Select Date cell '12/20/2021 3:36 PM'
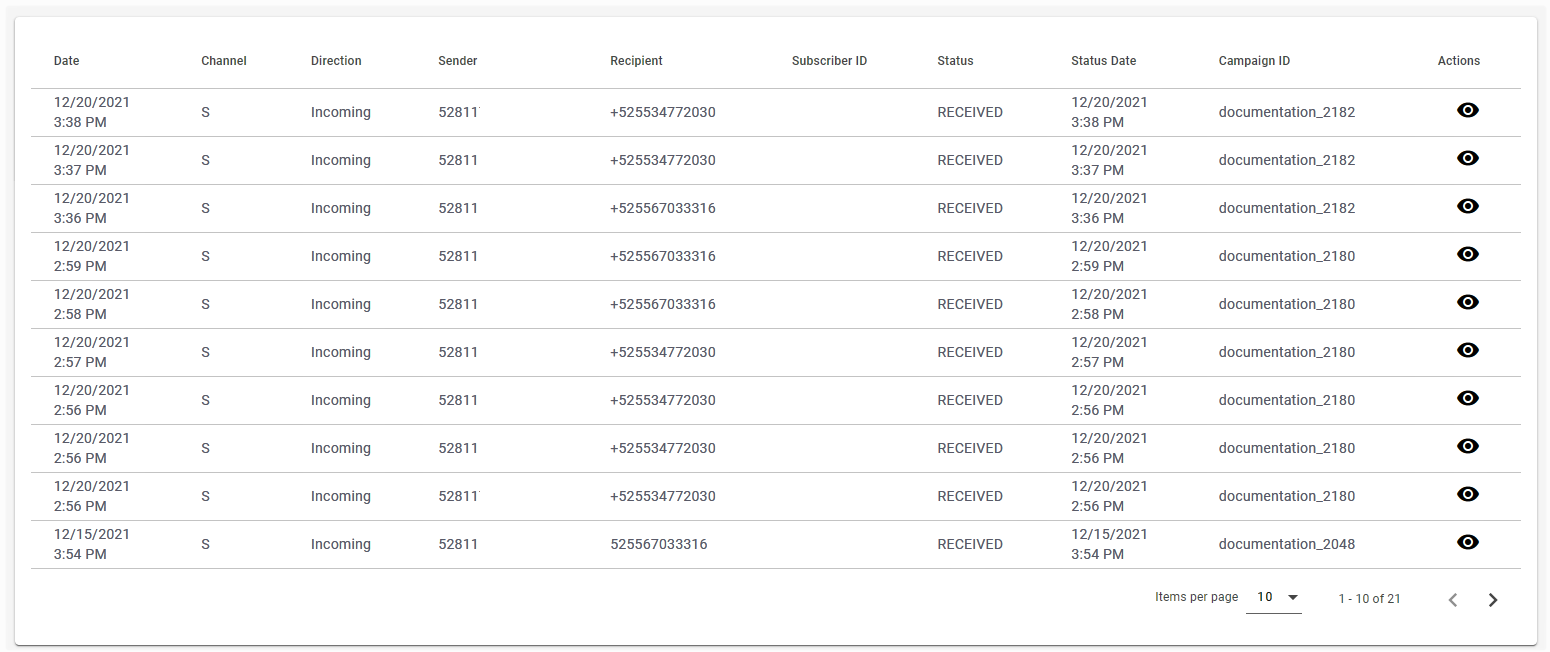The width and height of the screenshot is (1550, 652). (92, 208)
